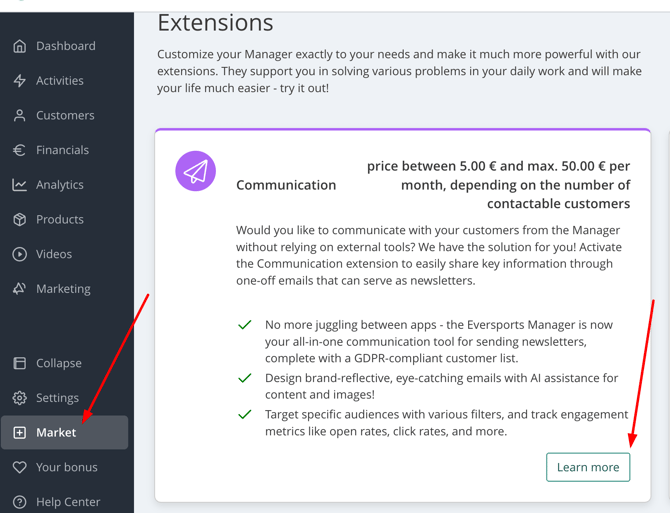Open Help Center via question mark icon
This screenshot has width=670, height=513.
coord(20,502)
